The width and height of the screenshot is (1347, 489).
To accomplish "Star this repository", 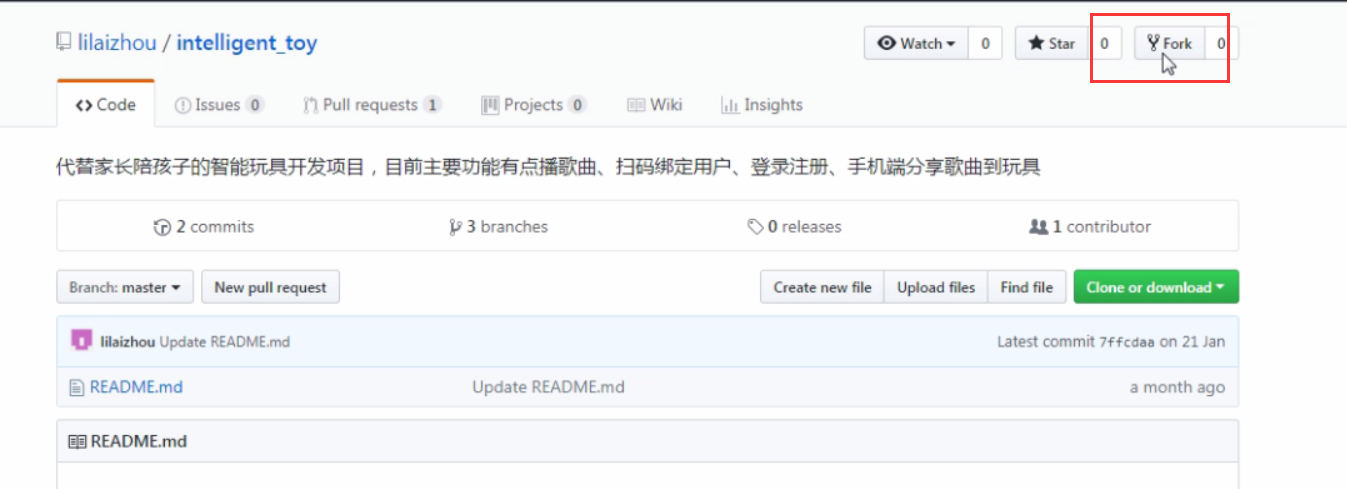I will click(1051, 43).
